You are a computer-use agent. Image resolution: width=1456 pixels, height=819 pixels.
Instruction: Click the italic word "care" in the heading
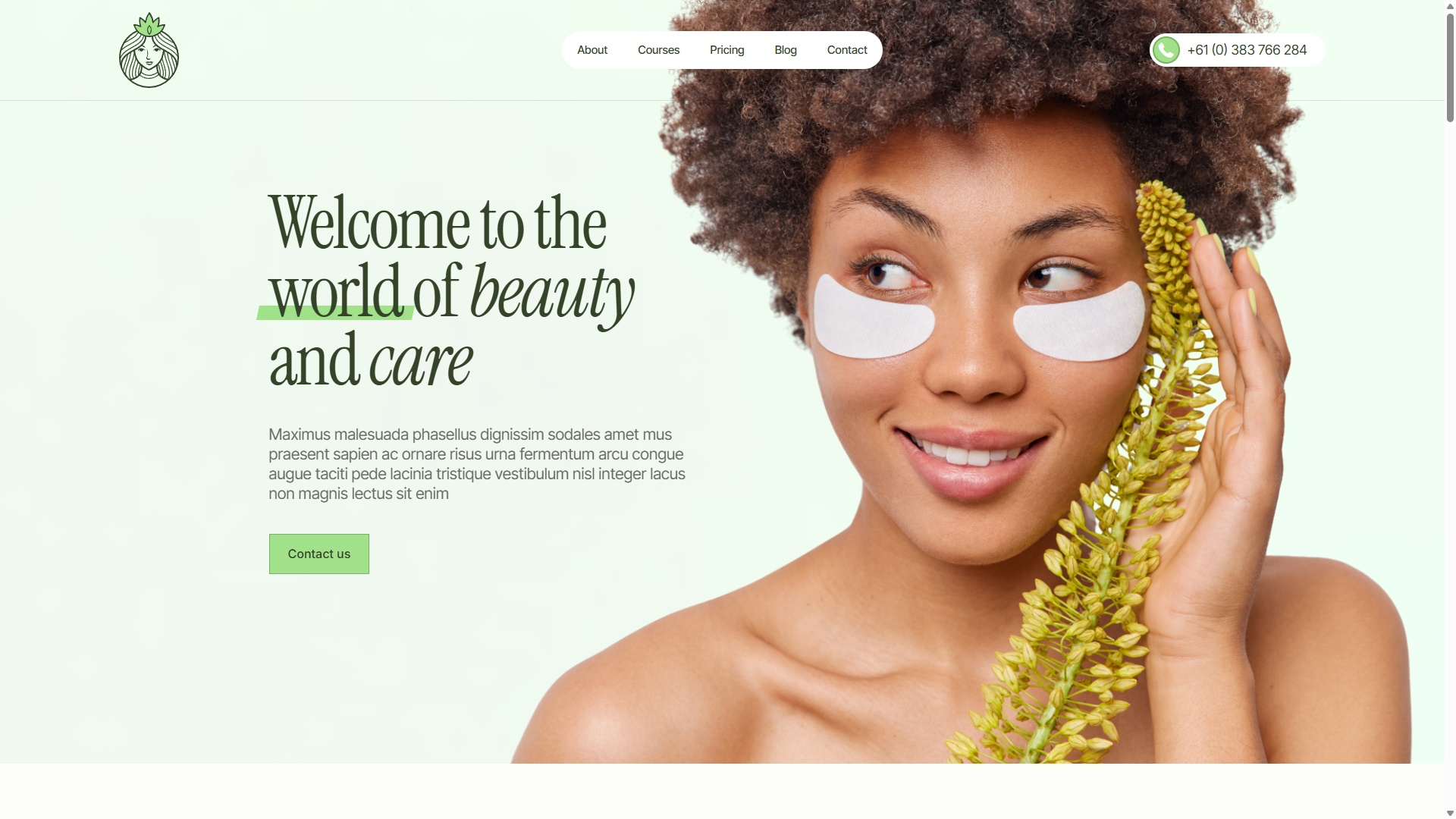pyautogui.click(x=421, y=362)
